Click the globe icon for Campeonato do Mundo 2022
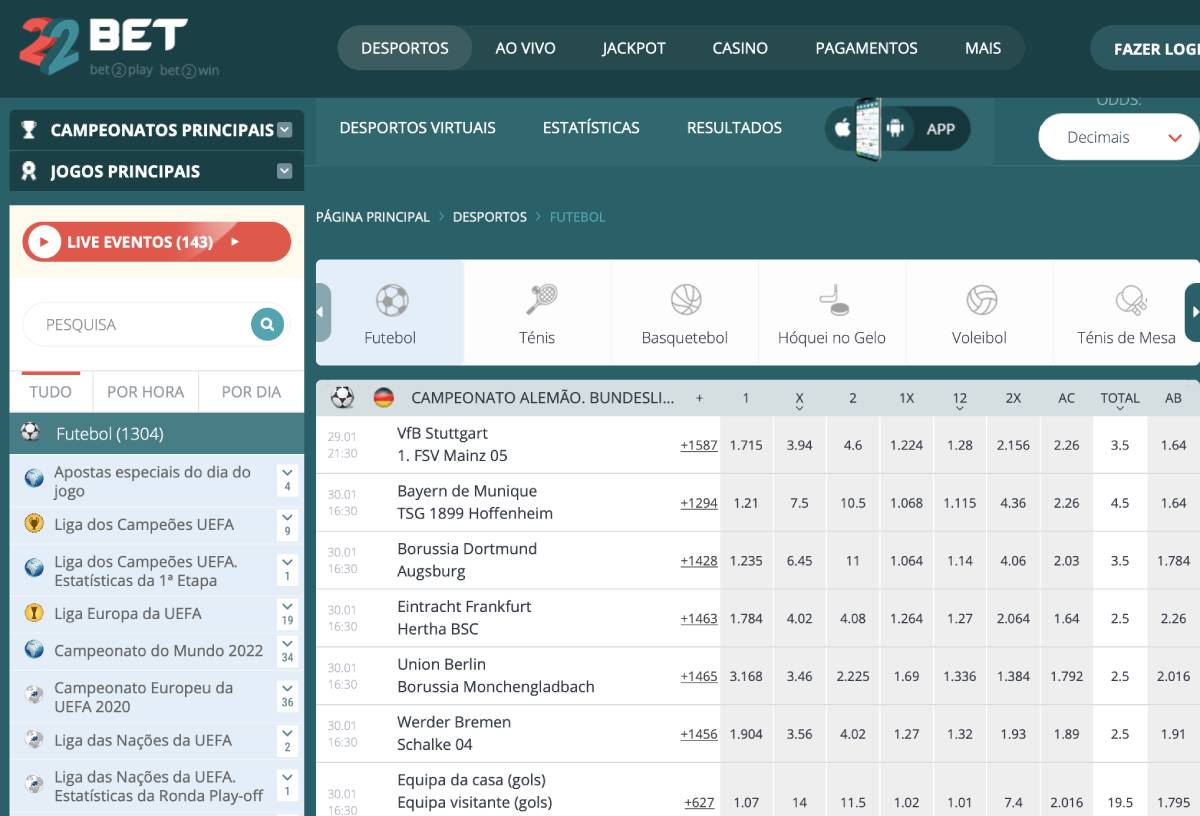The image size is (1200, 816). coord(34,650)
